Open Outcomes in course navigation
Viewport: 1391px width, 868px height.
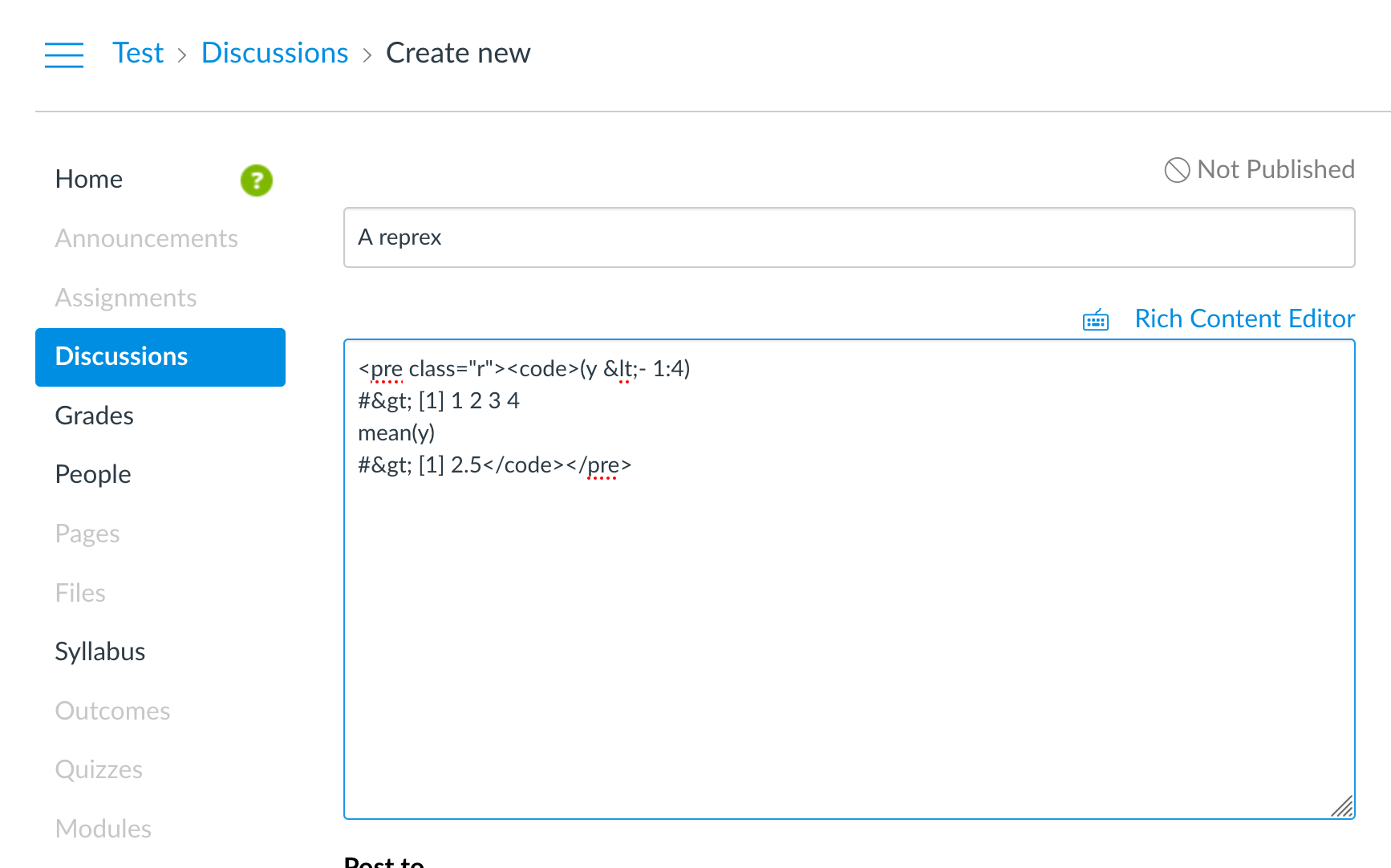click(113, 711)
